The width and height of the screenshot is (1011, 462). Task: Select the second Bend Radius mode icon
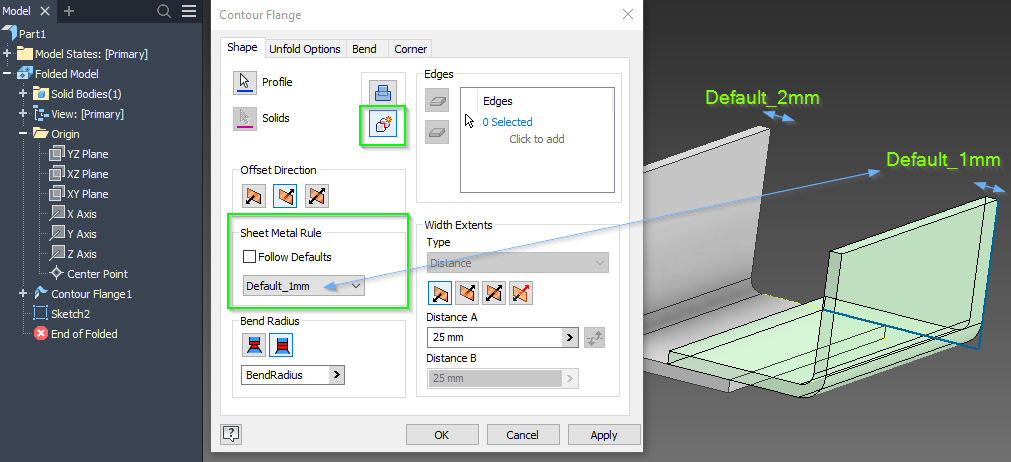pyautogui.click(x=281, y=346)
